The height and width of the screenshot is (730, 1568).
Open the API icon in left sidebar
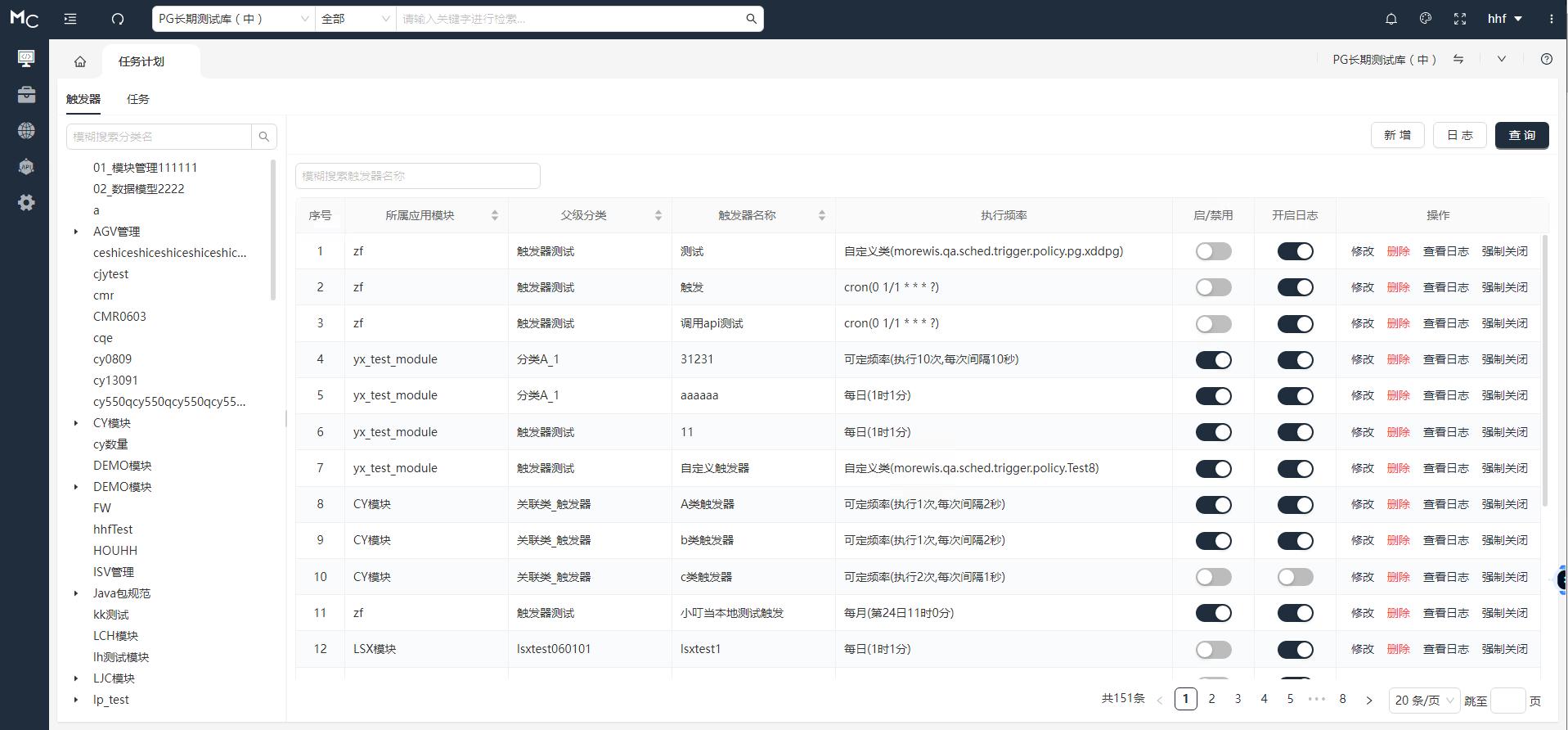click(x=26, y=167)
